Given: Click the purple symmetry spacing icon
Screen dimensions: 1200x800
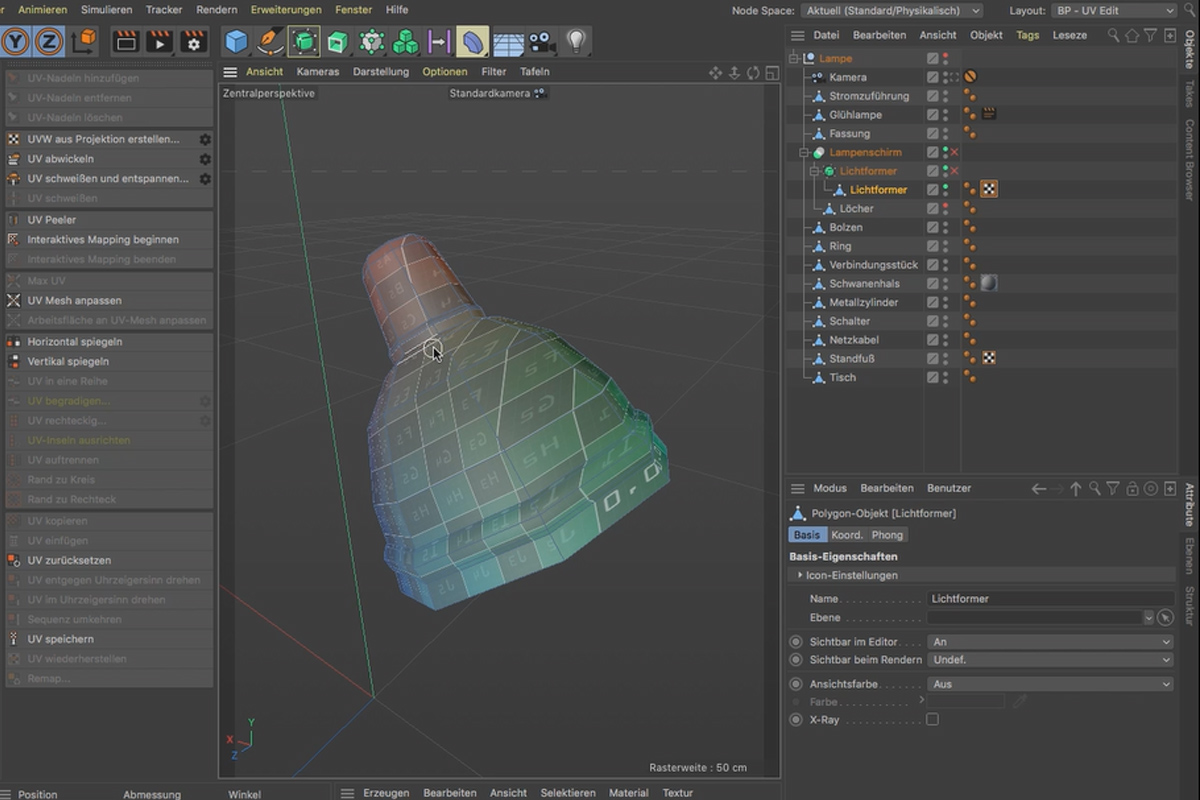Looking at the screenshot, I should (439, 41).
